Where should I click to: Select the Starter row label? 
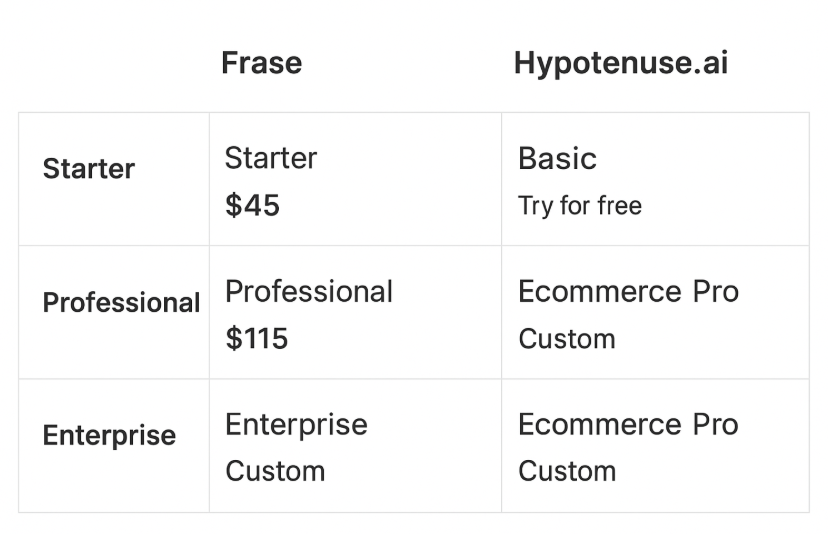(89, 169)
